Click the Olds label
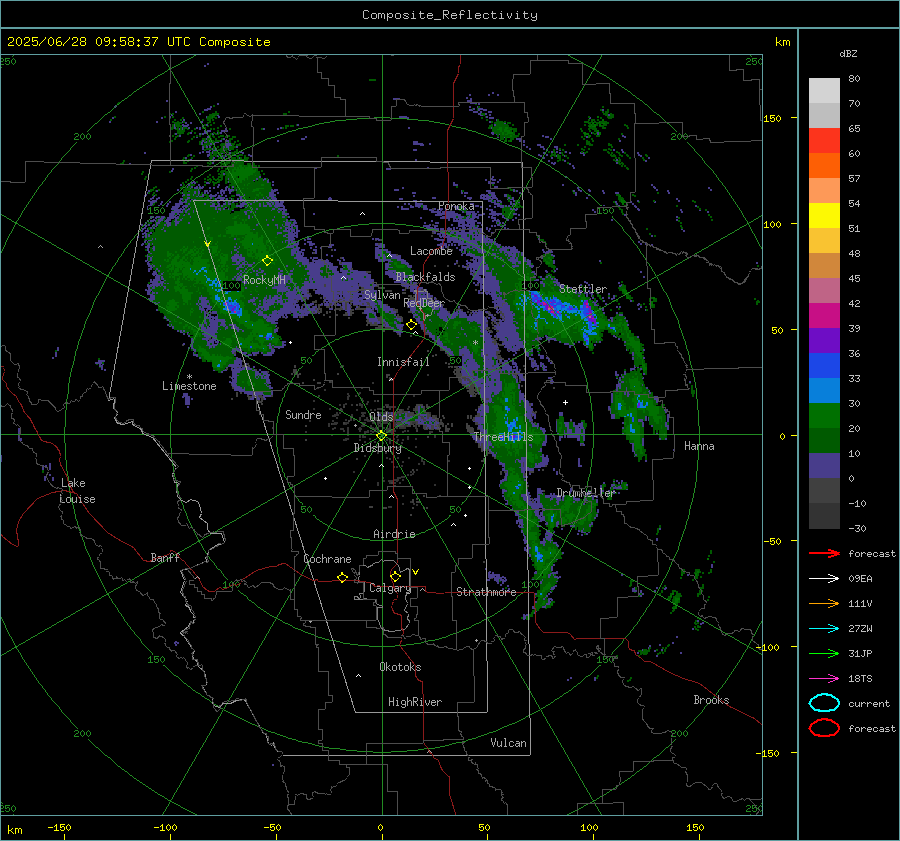Viewport: 900px width, 841px height. pos(381,416)
